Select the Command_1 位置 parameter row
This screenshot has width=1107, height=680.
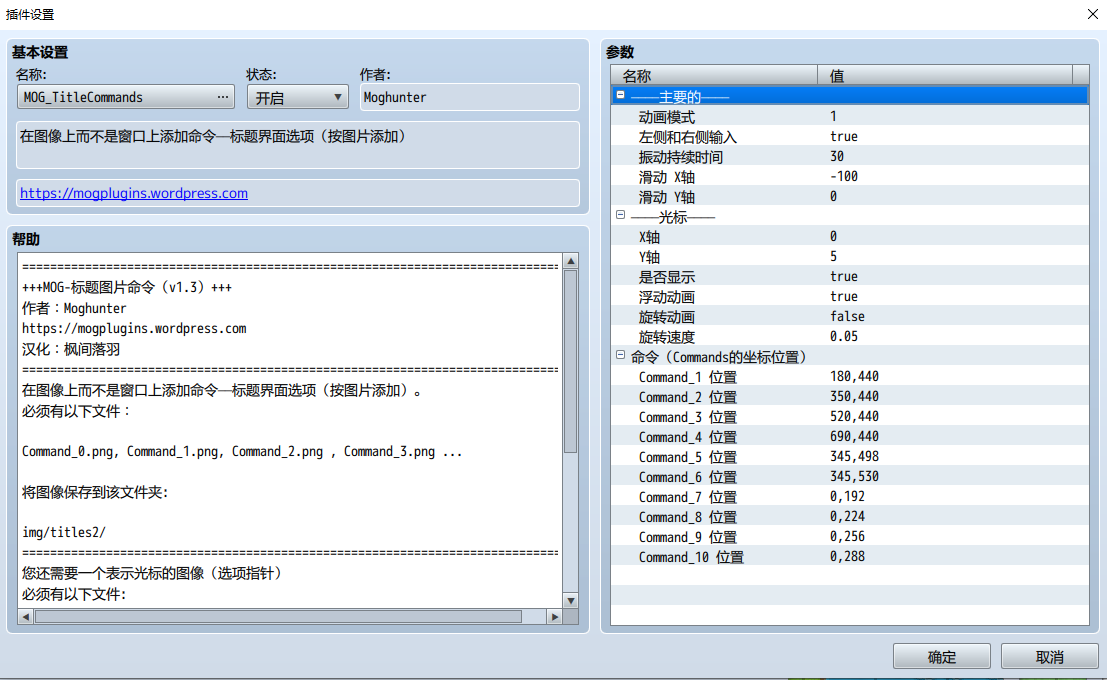coord(849,376)
